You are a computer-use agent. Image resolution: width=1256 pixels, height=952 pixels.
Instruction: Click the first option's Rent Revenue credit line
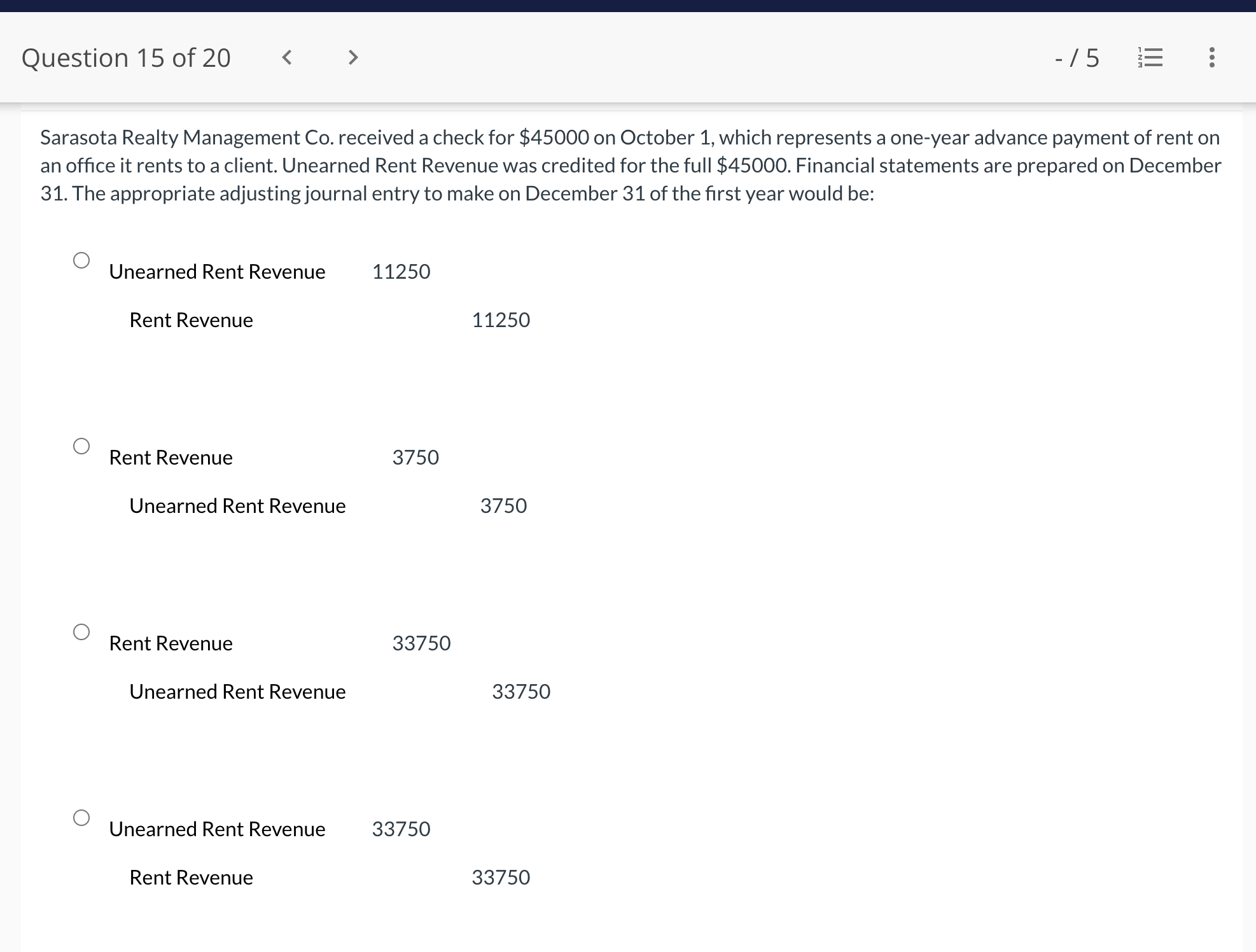coord(191,320)
